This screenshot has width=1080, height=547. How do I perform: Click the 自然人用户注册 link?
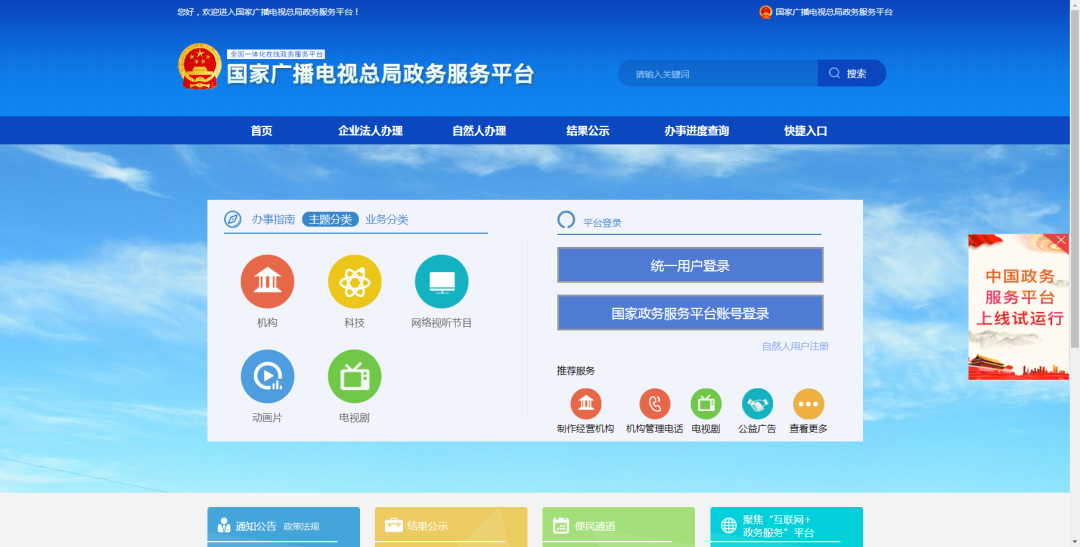coord(795,347)
